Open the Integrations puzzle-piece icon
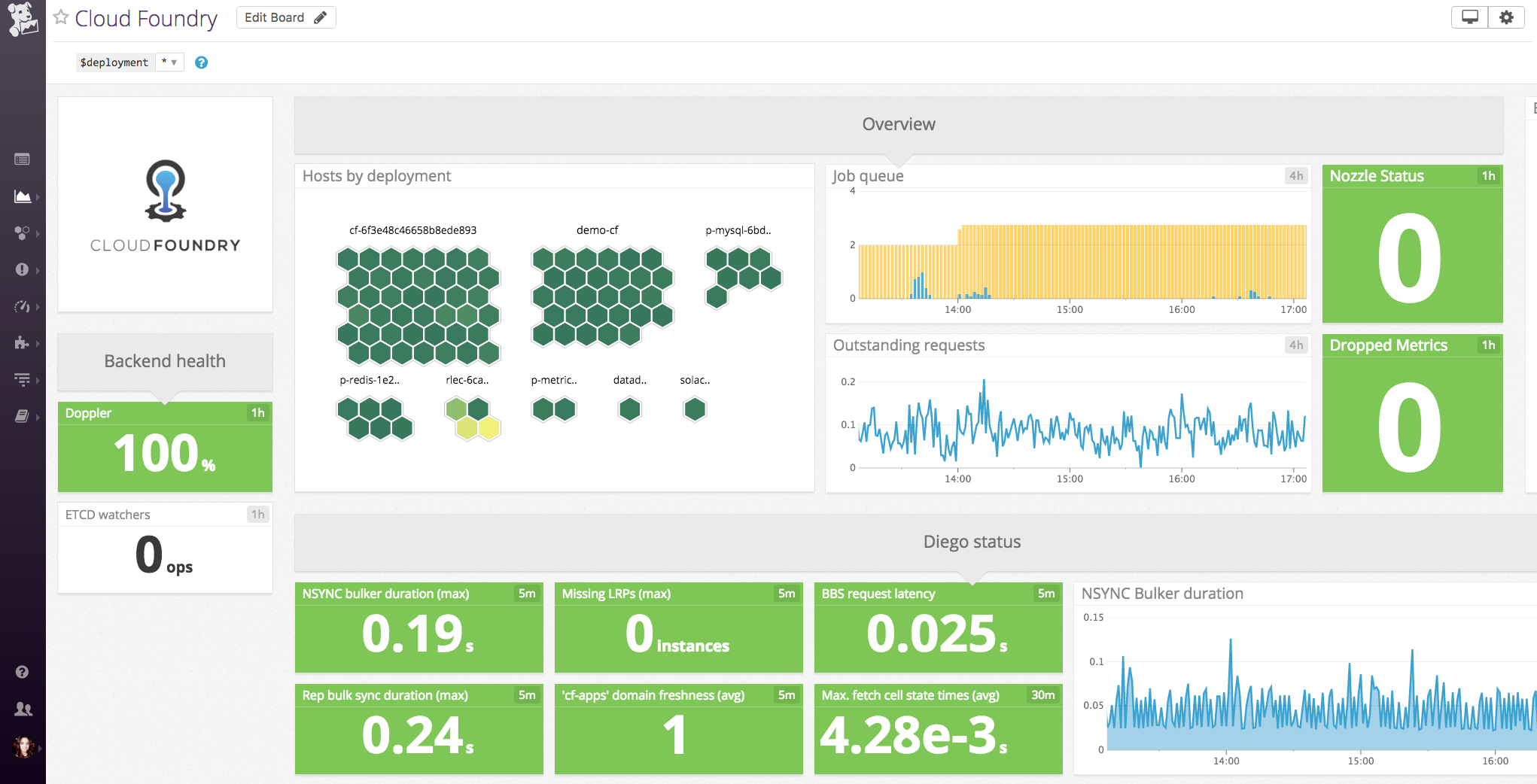The image size is (1537, 784). [x=21, y=343]
